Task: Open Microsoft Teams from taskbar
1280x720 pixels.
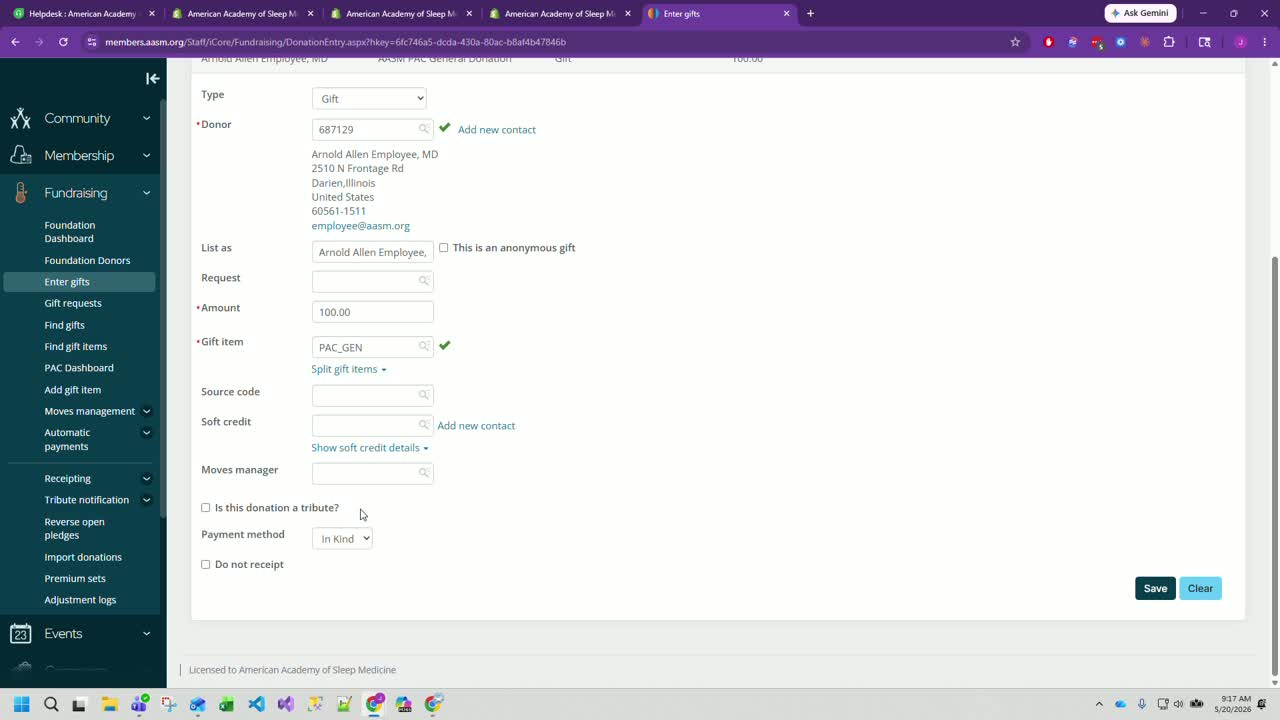Action: click(139, 704)
